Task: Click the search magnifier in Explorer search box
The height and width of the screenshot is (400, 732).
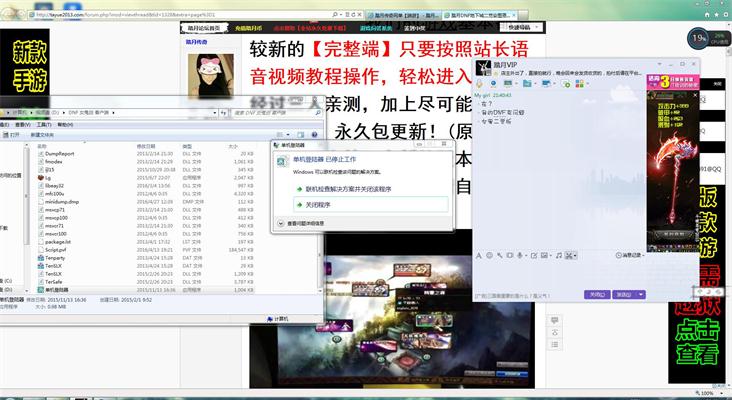Action: tap(318, 112)
